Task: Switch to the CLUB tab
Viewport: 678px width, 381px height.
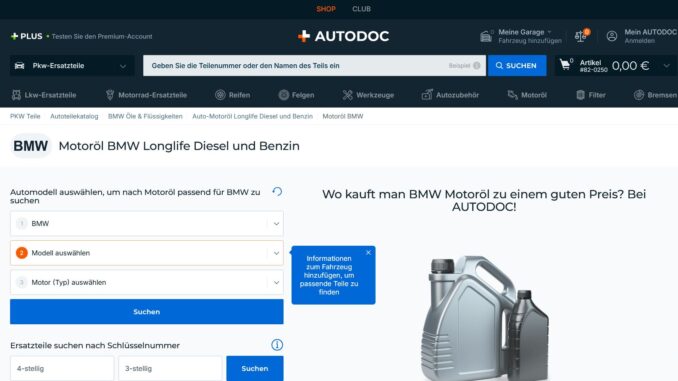Action: click(x=361, y=9)
